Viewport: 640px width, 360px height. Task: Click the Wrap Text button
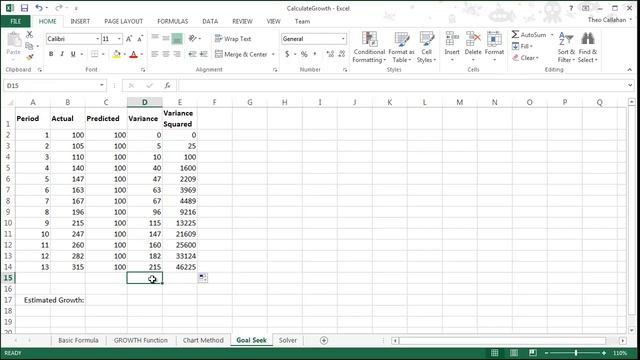pos(233,38)
